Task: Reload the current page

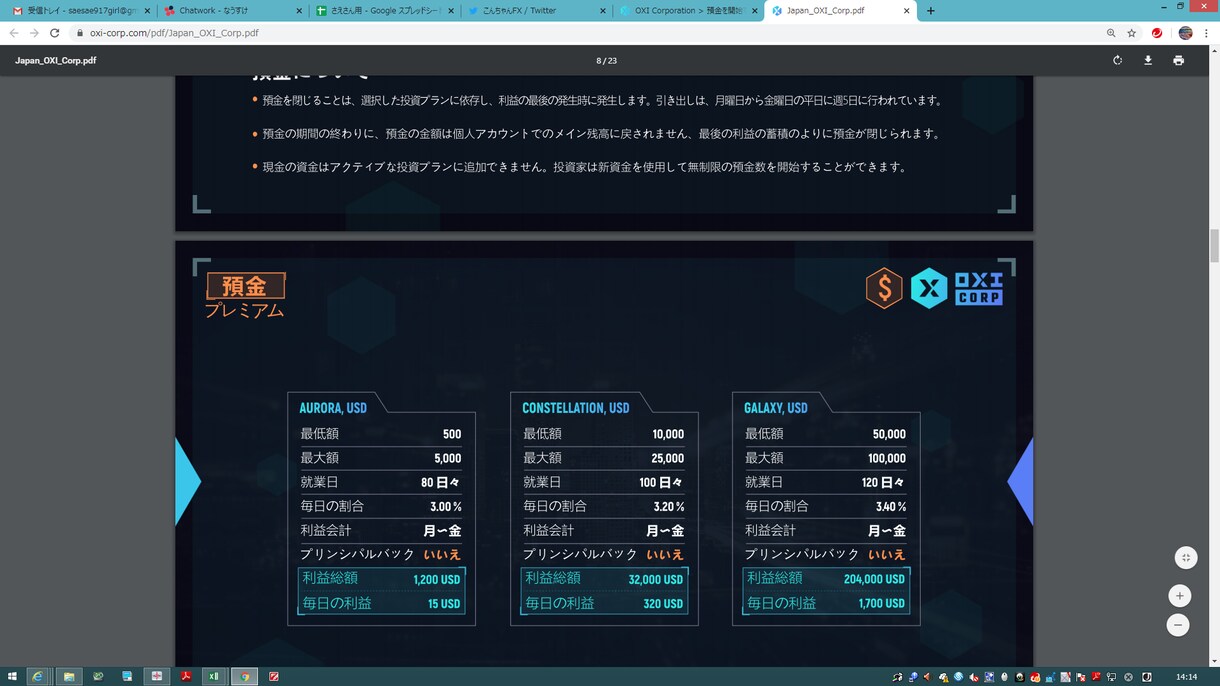Action: [55, 33]
